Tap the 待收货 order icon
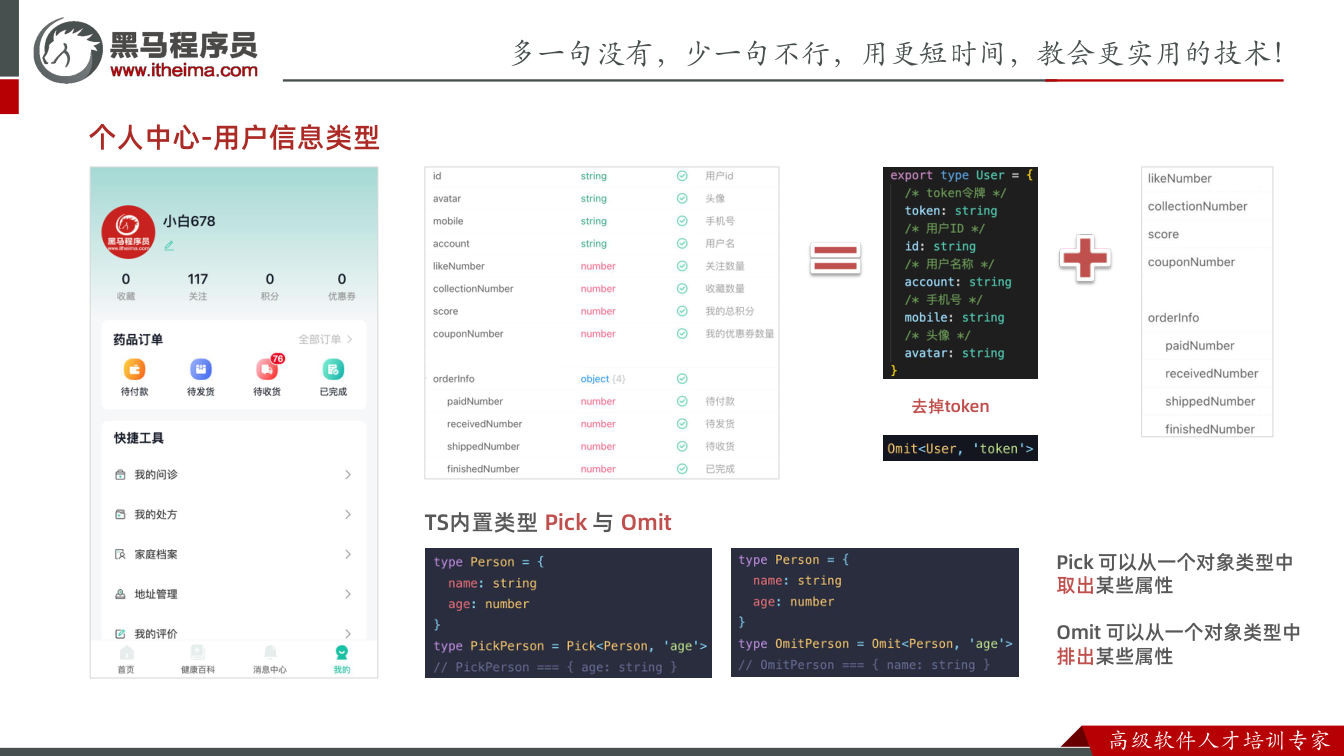1344x756 pixels. coord(267,369)
